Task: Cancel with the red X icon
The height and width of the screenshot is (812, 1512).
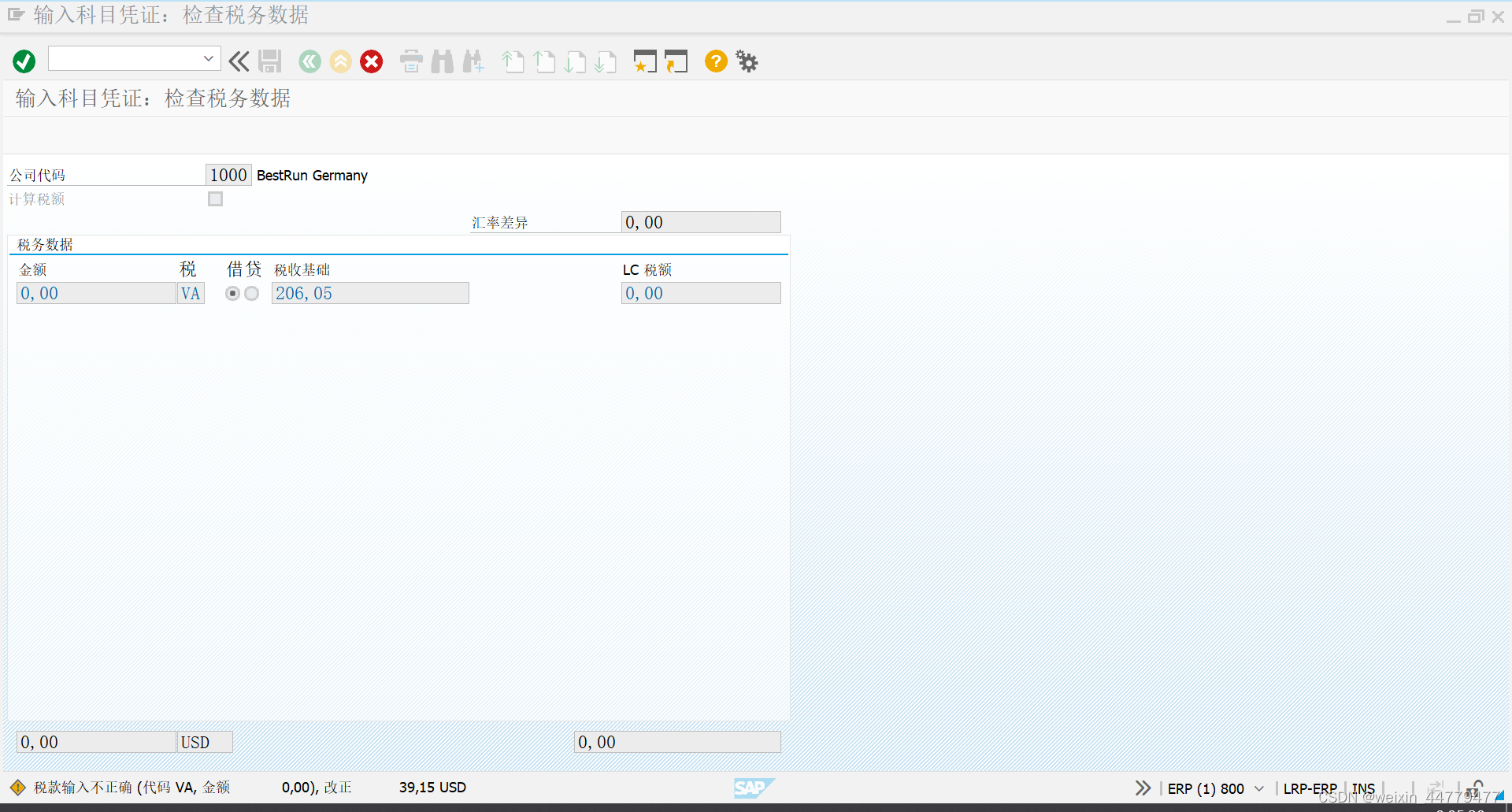Action: [372, 61]
